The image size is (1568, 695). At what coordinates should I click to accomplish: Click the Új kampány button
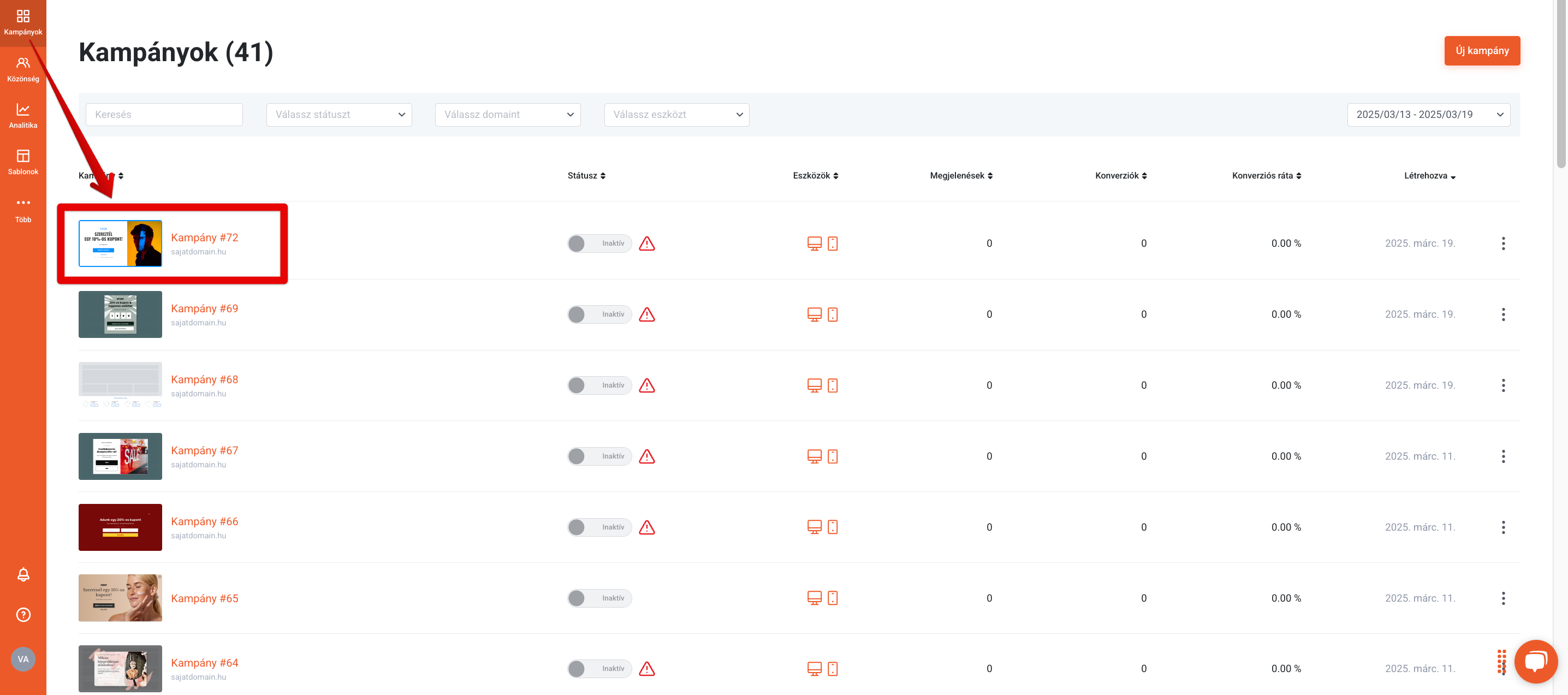coord(1482,51)
